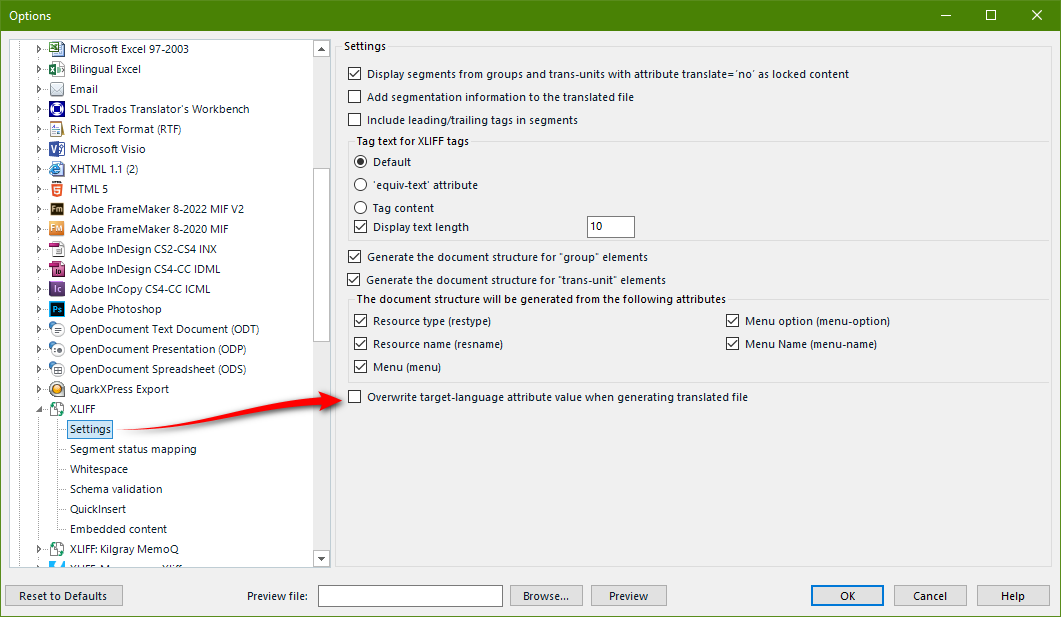Toggle document structure for "trans-unit" elements
The height and width of the screenshot is (617, 1061).
[354, 279]
